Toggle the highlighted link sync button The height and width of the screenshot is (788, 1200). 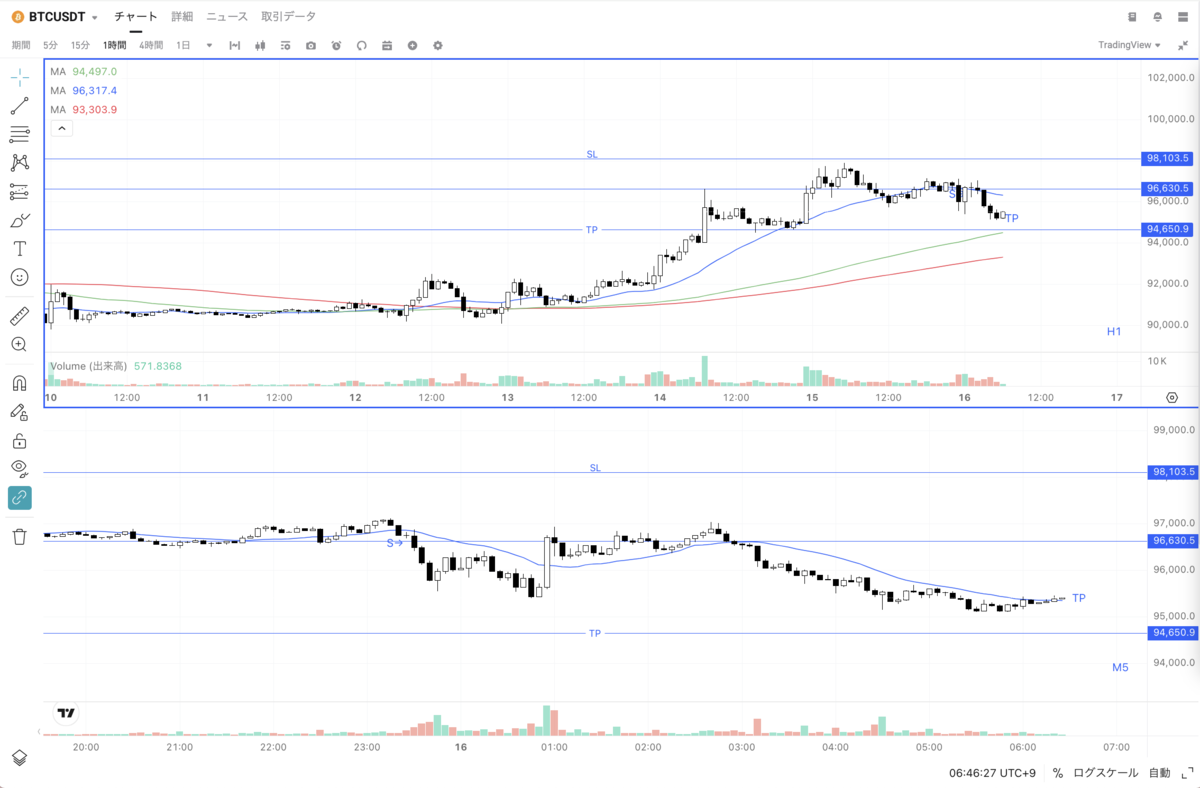(20, 497)
